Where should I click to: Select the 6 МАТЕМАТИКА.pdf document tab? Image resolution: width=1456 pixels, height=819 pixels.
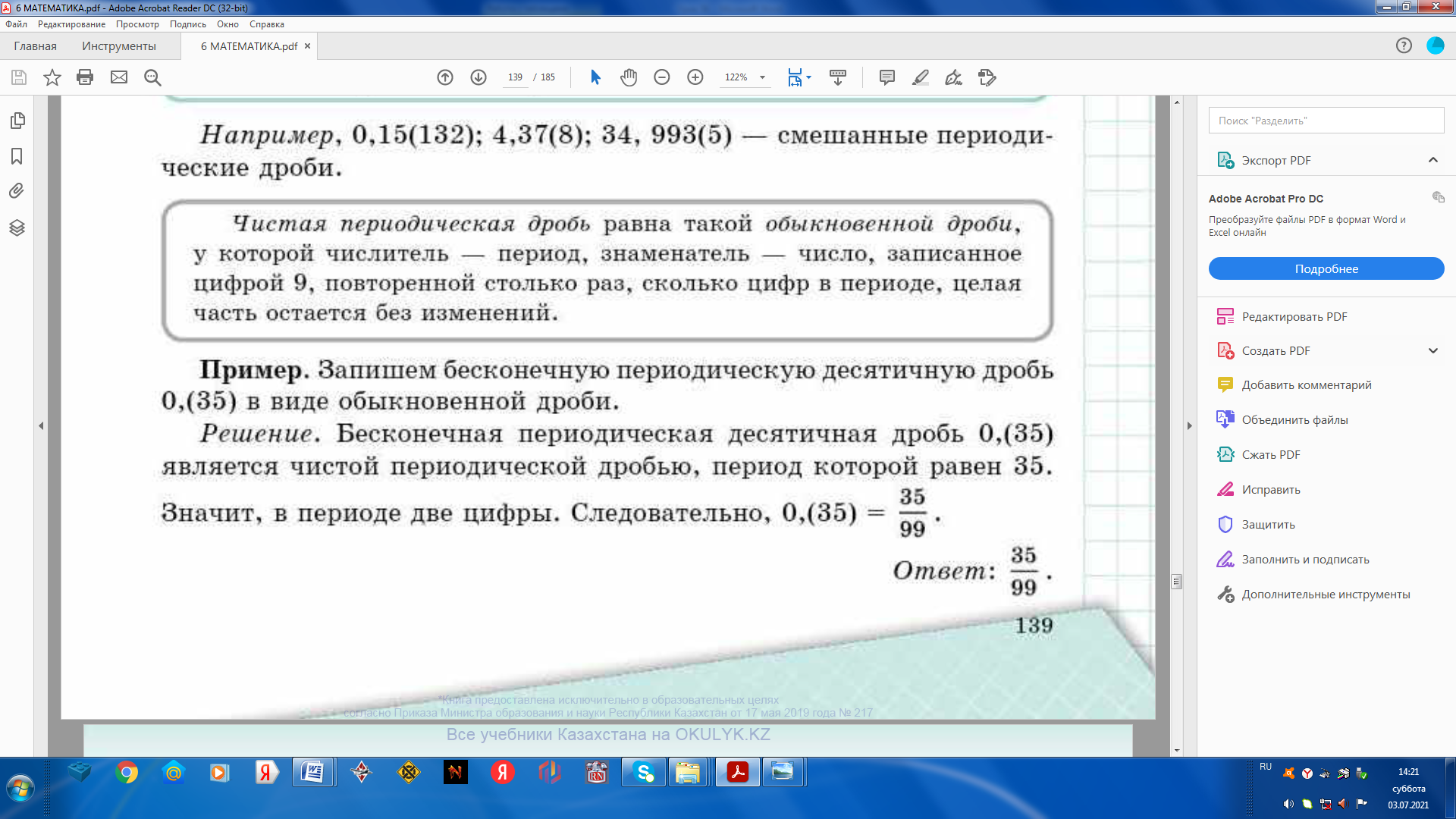pyautogui.click(x=249, y=46)
